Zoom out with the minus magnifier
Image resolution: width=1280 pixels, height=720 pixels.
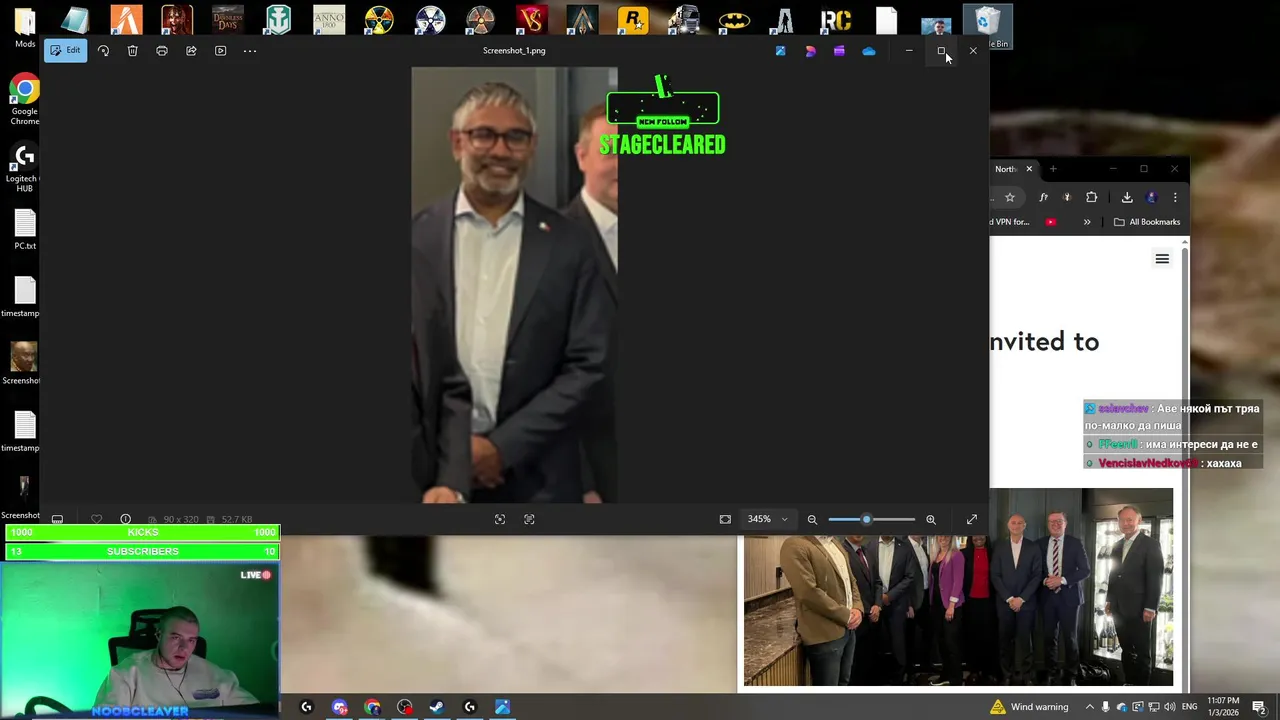(812, 519)
